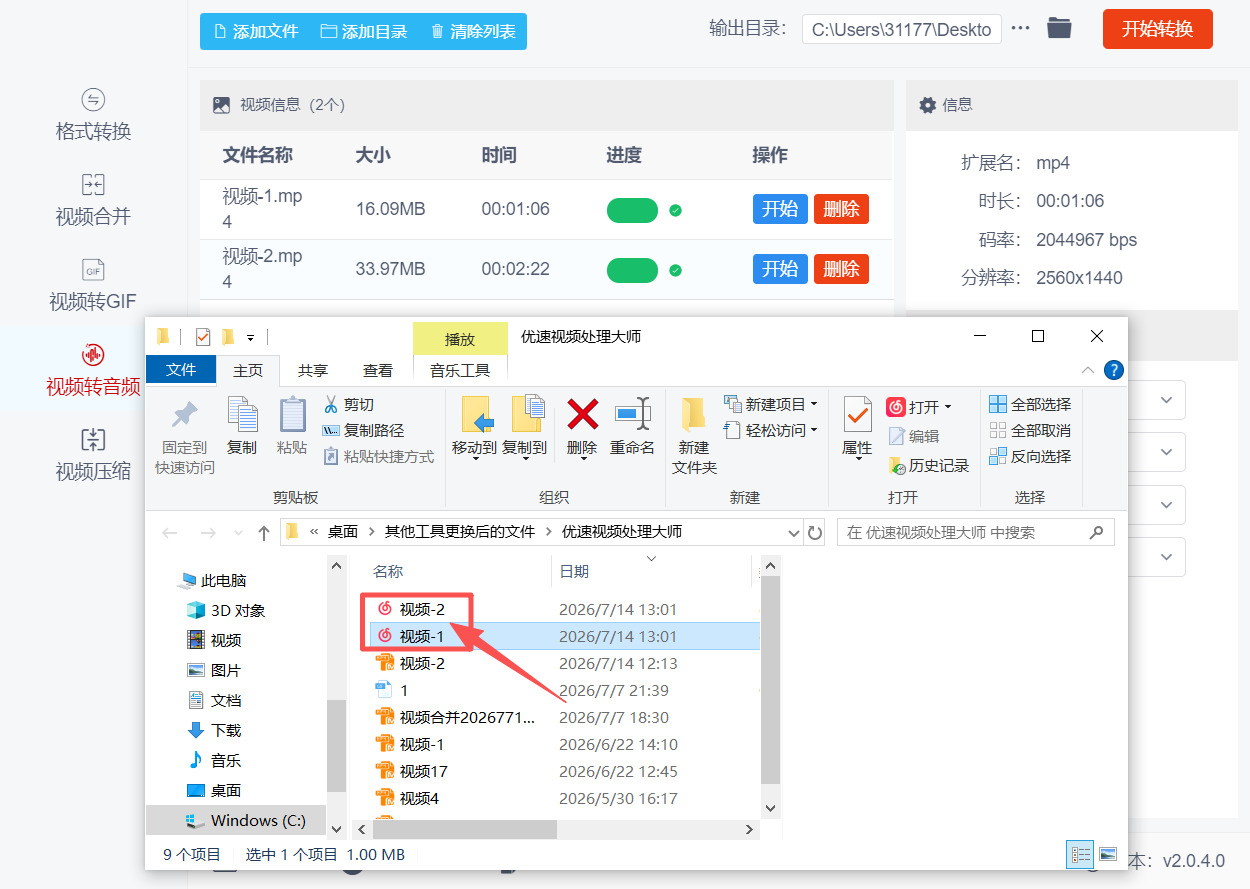This screenshot has width=1250, height=889.
Task: Select 视频转GIF in the sidebar
Action: 93,285
